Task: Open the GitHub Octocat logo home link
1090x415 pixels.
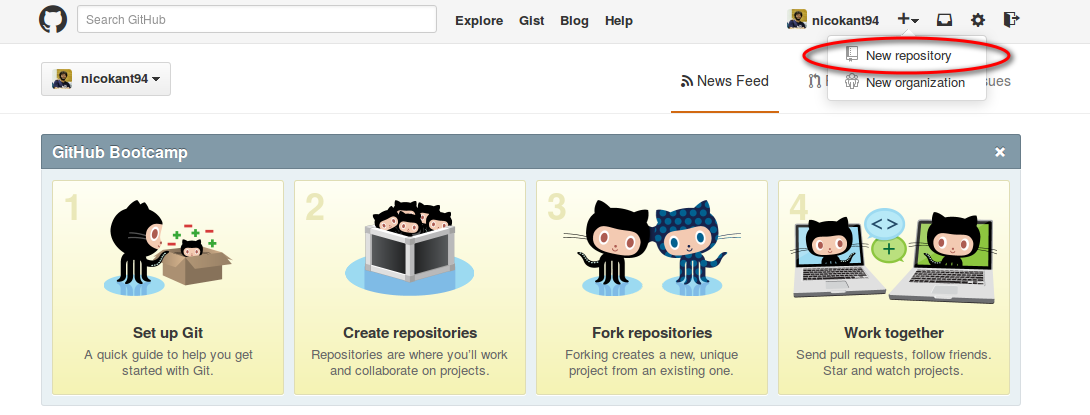Action: (53, 19)
